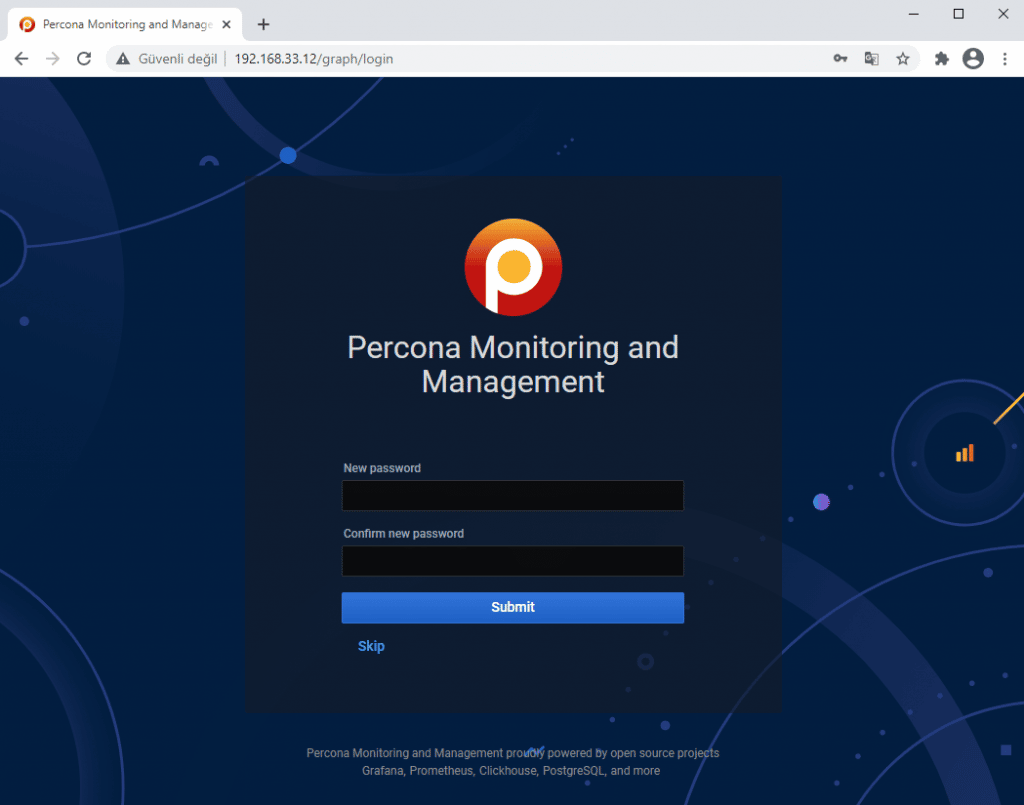Click the password key icon in address bar
The height and width of the screenshot is (805, 1024).
pos(840,58)
